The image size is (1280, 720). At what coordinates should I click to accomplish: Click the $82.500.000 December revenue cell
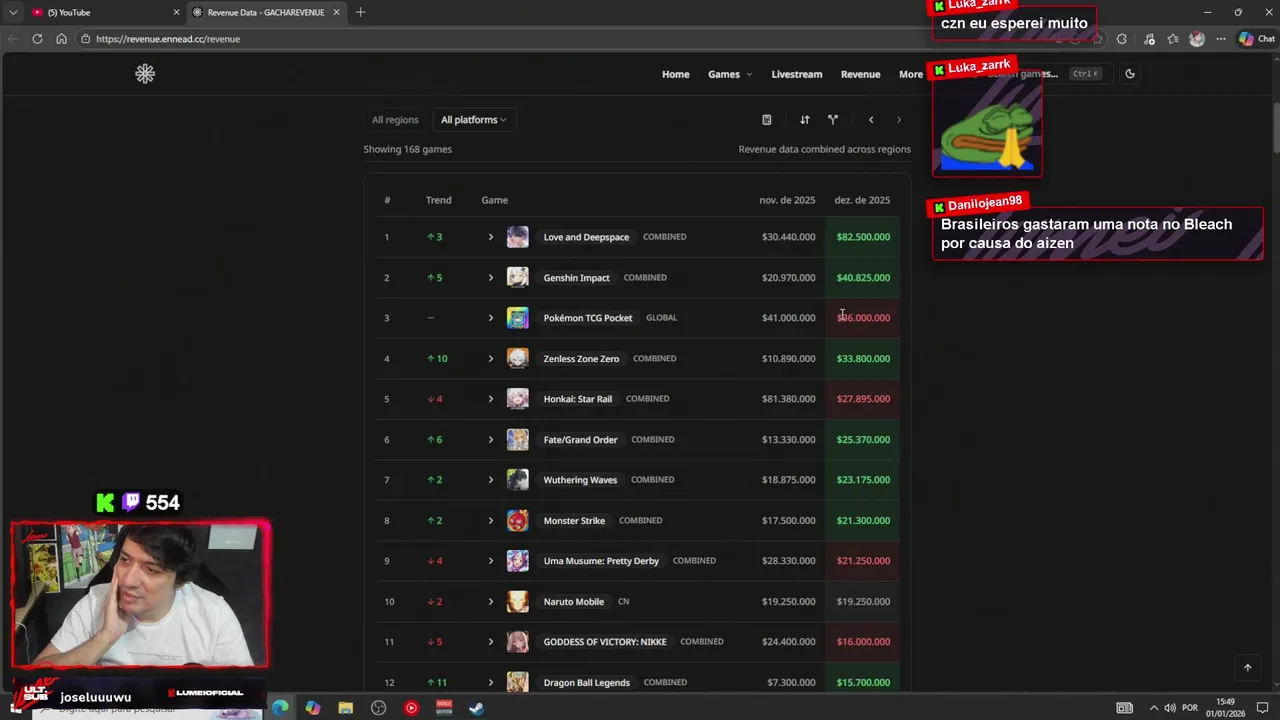click(863, 237)
